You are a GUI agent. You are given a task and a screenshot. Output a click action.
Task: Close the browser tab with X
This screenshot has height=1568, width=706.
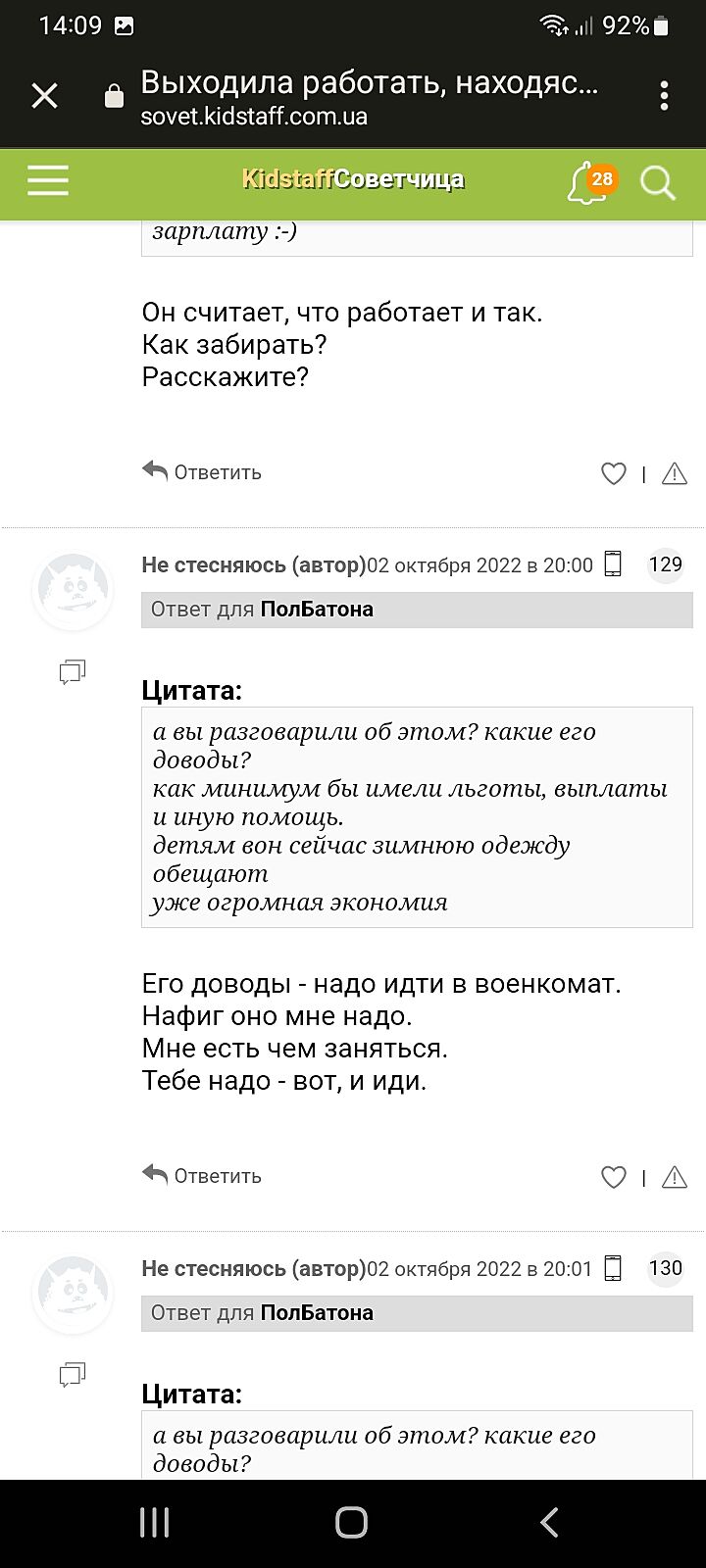pyautogui.click(x=45, y=96)
